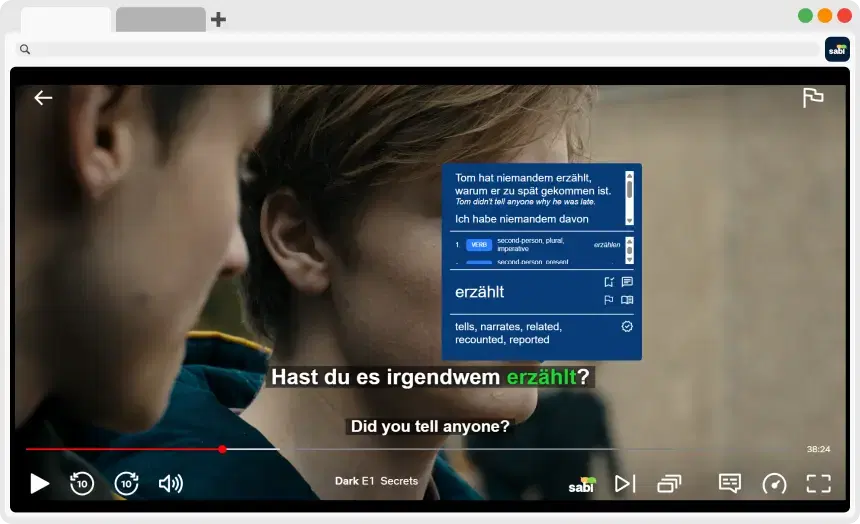The width and height of the screenshot is (860, 524).
Task: Open the playback speed gauge icon
Action: point(774,484)
